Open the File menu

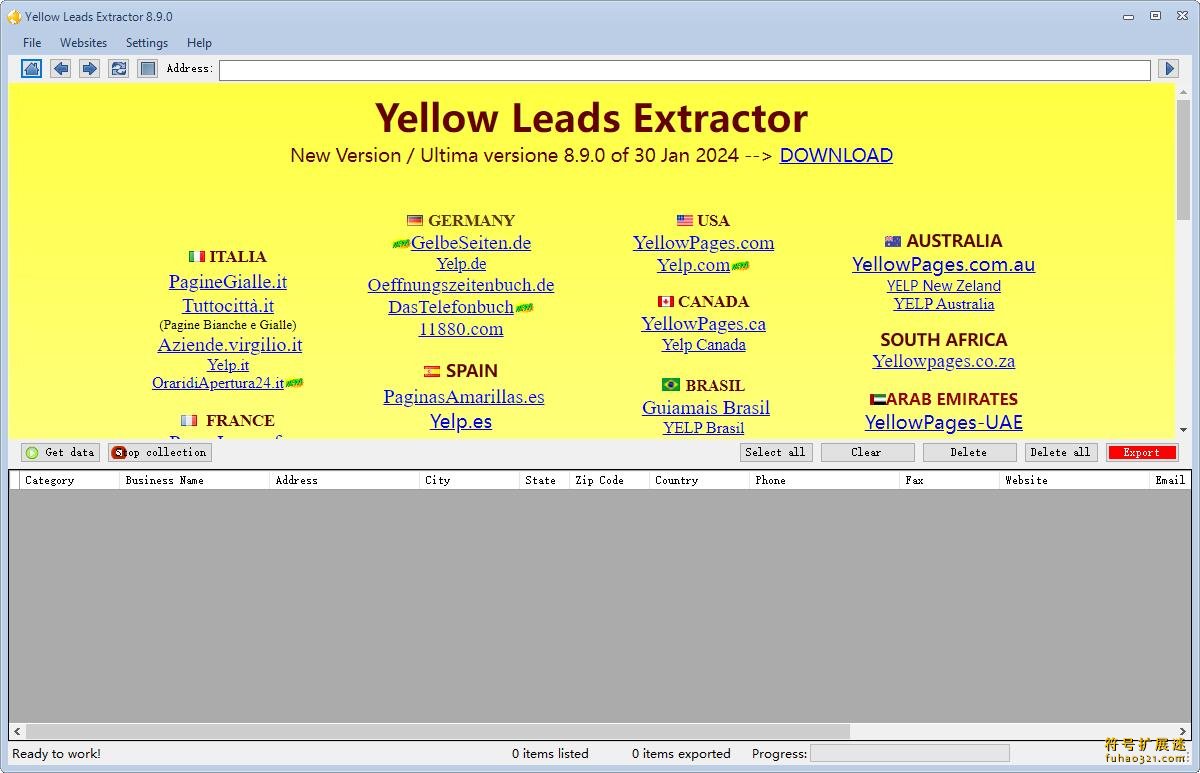[32, 43]
